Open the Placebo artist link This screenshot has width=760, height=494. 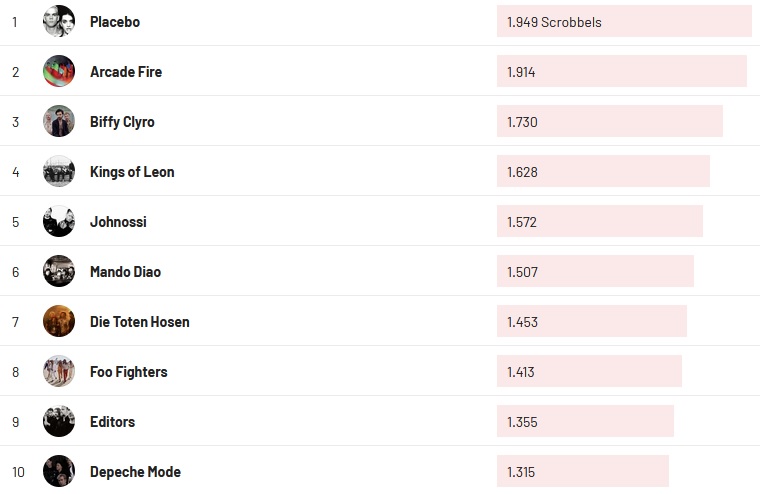click(115, 22)
